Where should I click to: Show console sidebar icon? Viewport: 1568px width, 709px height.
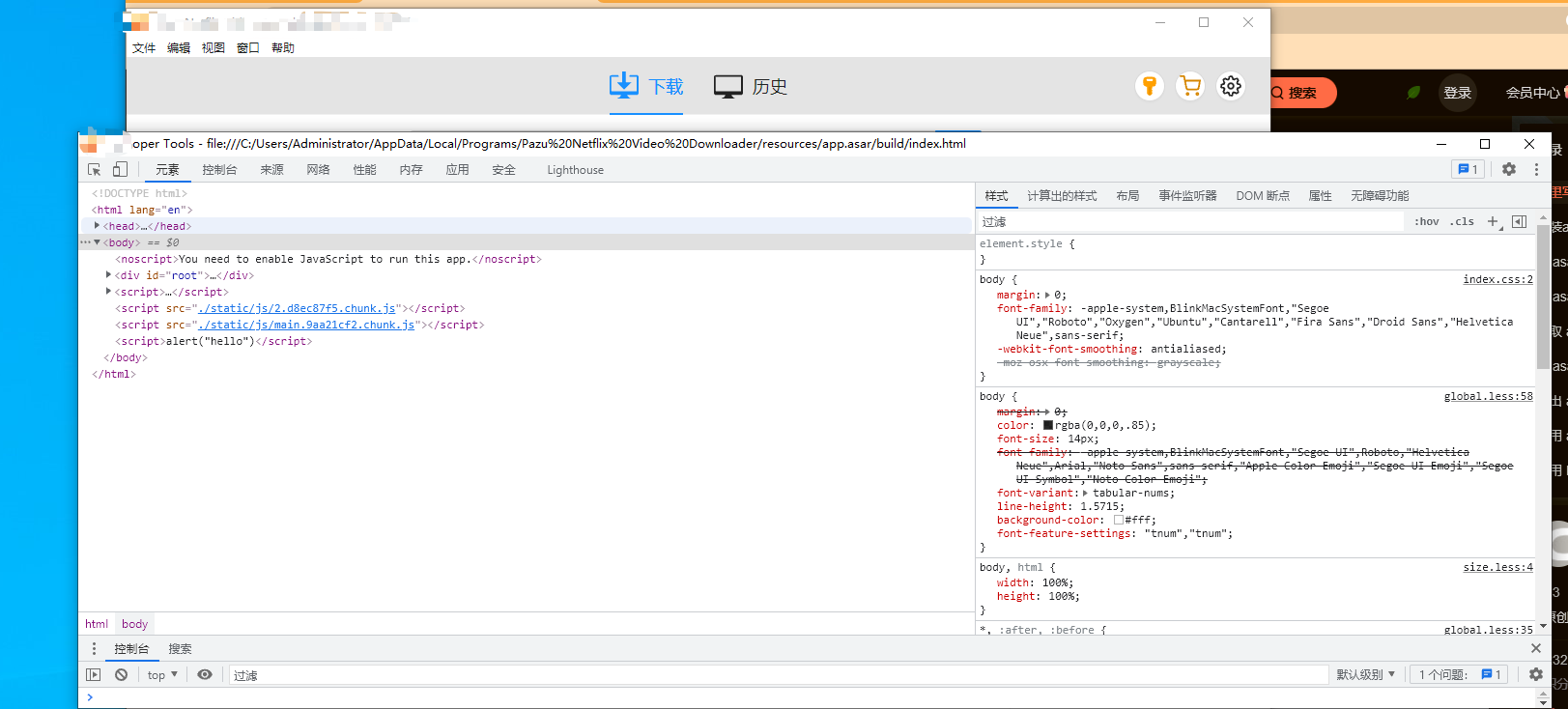pos(94,674)
